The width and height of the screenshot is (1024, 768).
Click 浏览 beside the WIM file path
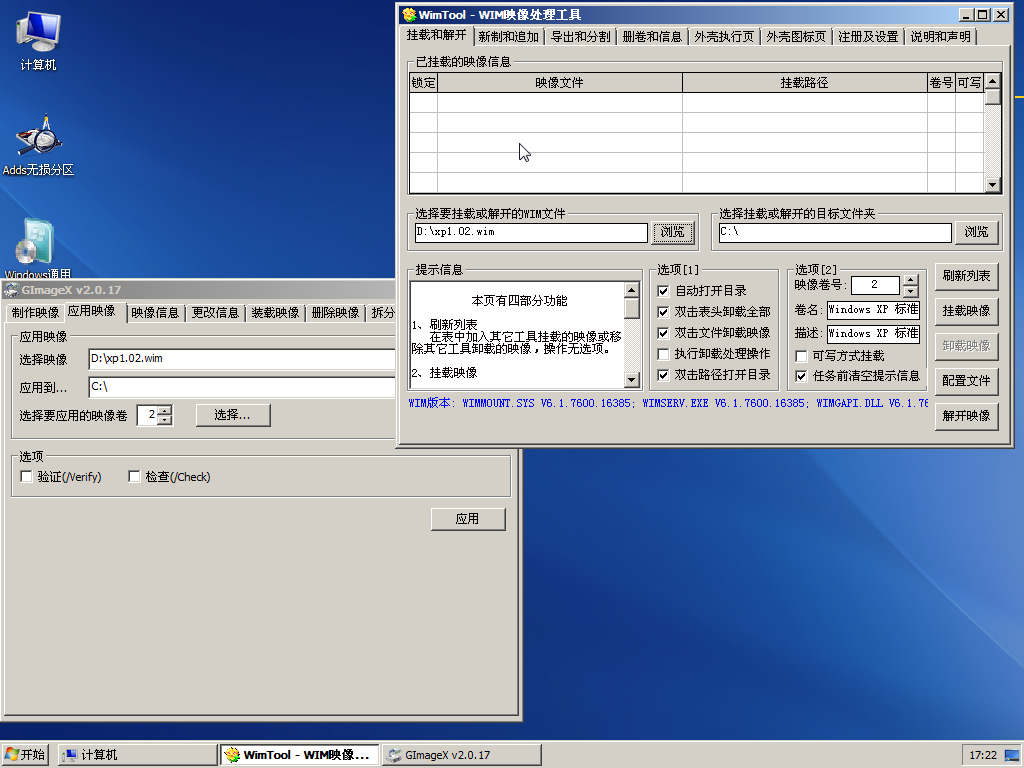(x=673, y=232)
